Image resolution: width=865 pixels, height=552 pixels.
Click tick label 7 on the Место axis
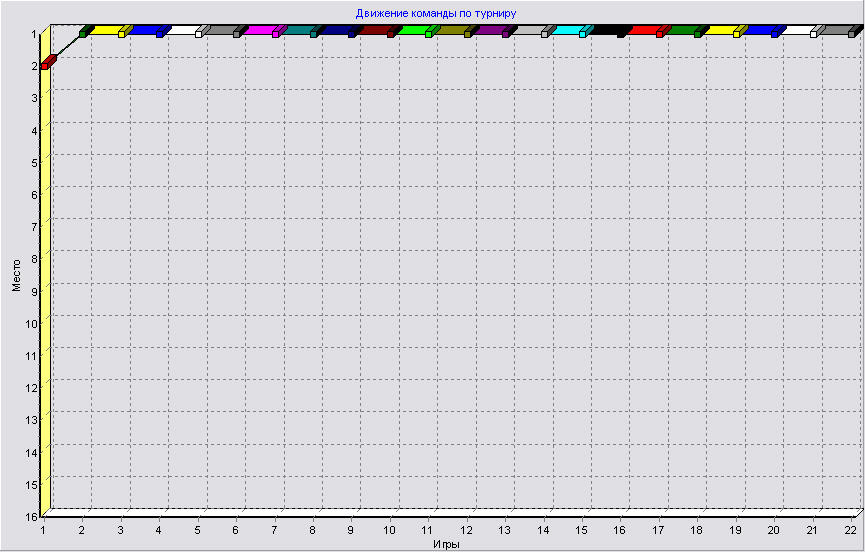[34, 227]
